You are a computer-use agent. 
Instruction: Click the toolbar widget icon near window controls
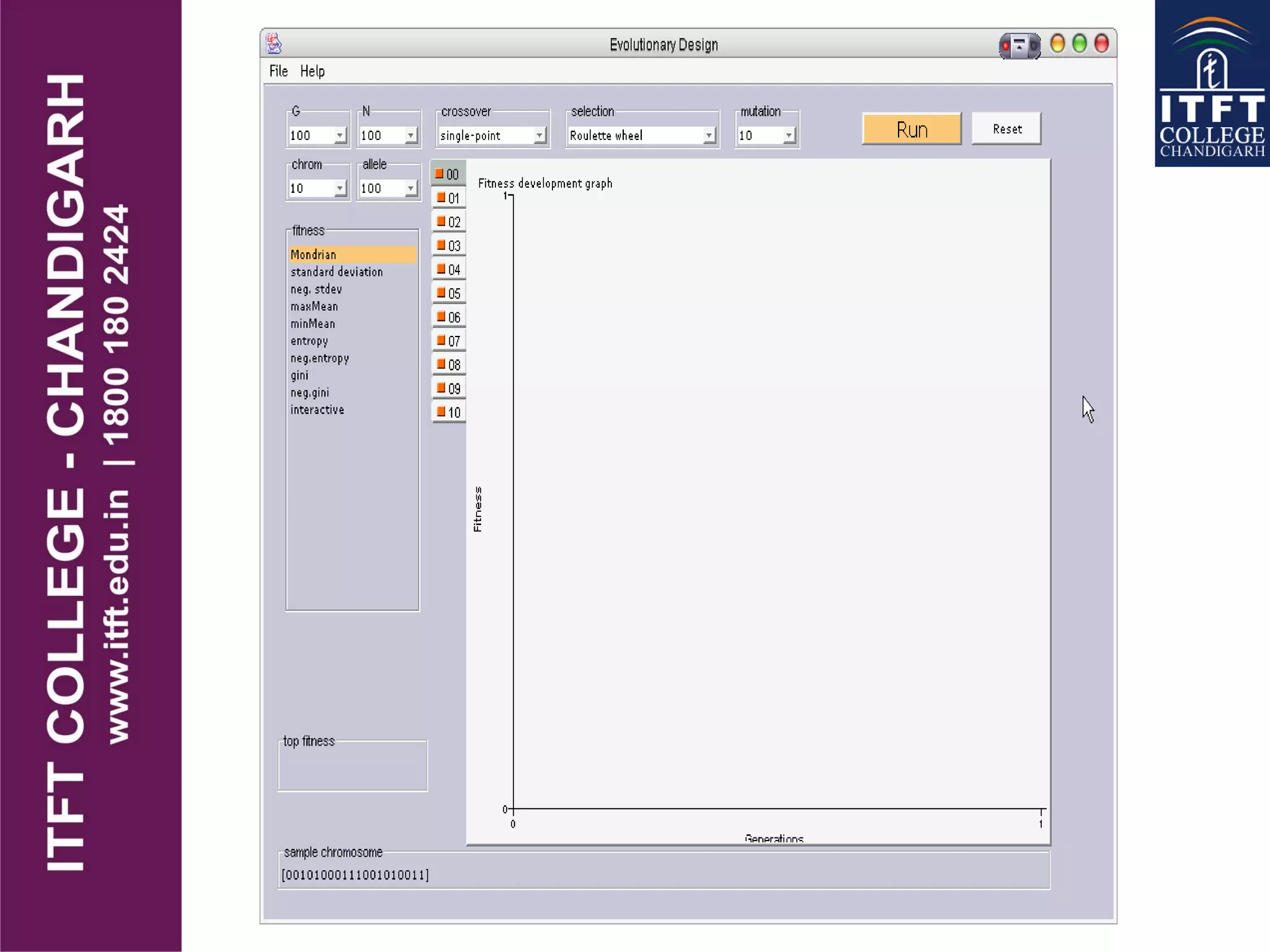[1019, 46]
